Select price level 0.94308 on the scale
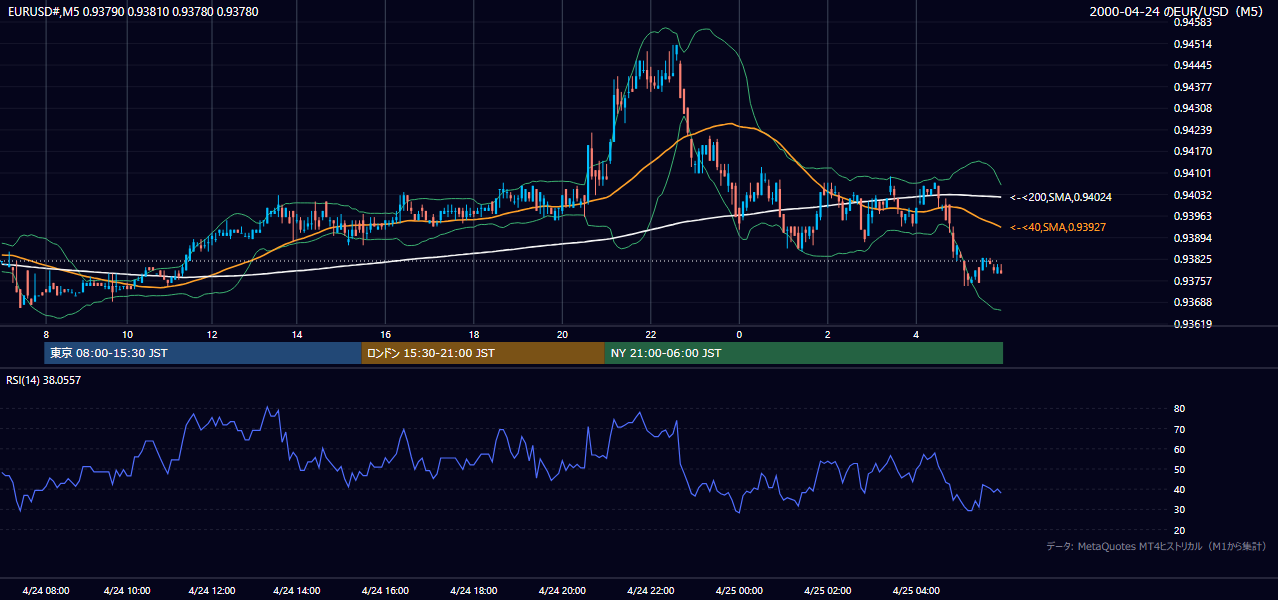This screenshot has height=600, width=1278. coord(1193,108)
